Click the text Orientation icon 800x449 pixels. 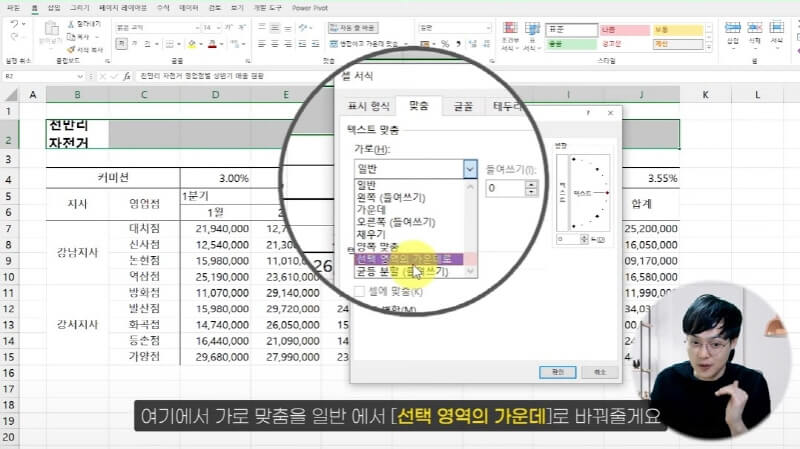click(x=304, y=28)
